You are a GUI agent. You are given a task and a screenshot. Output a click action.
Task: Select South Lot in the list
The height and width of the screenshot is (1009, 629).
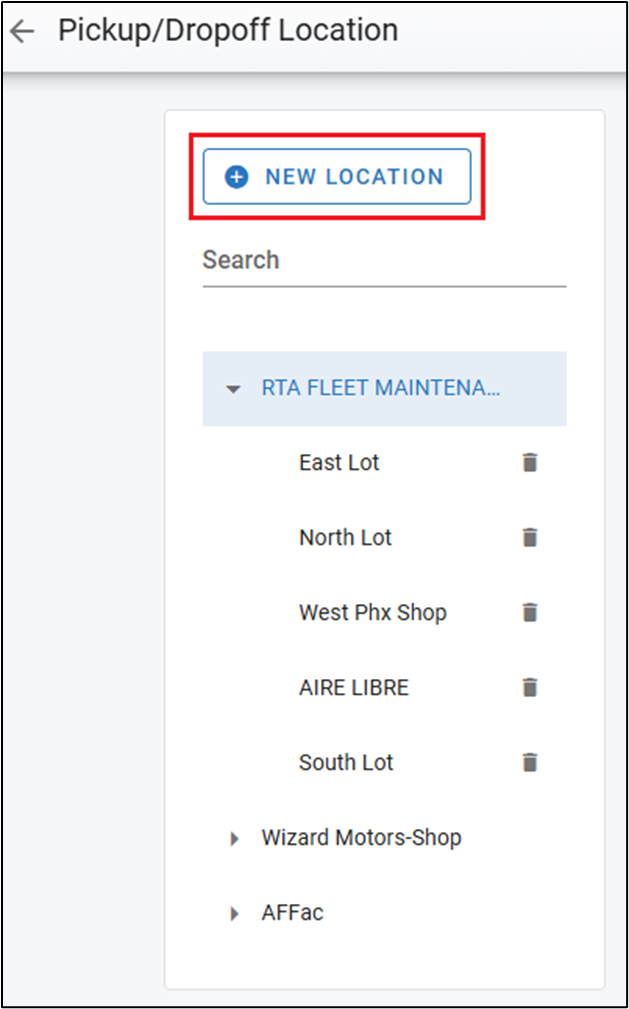pos(346,763)
